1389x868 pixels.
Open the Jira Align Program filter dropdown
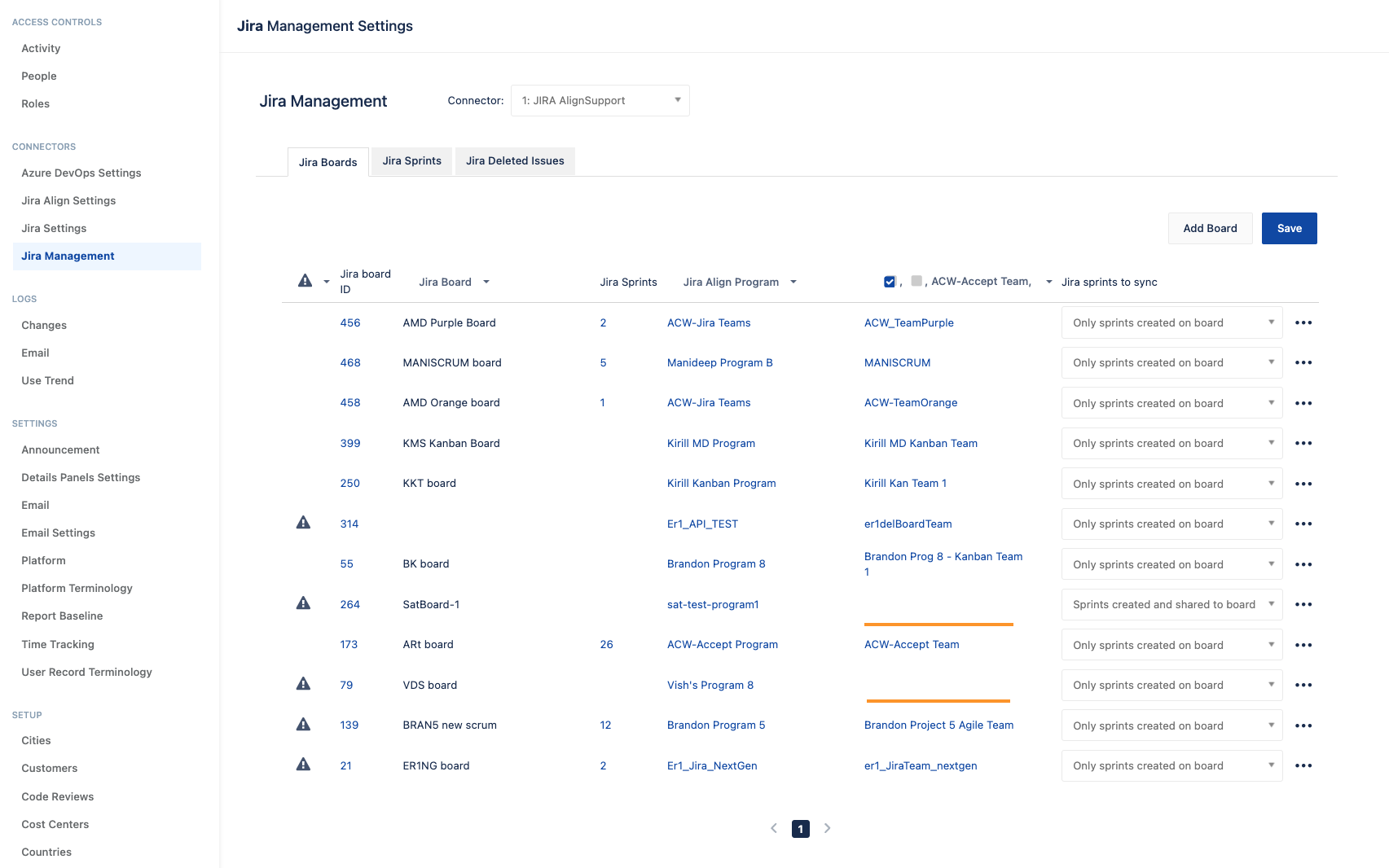tap(793, 282)
